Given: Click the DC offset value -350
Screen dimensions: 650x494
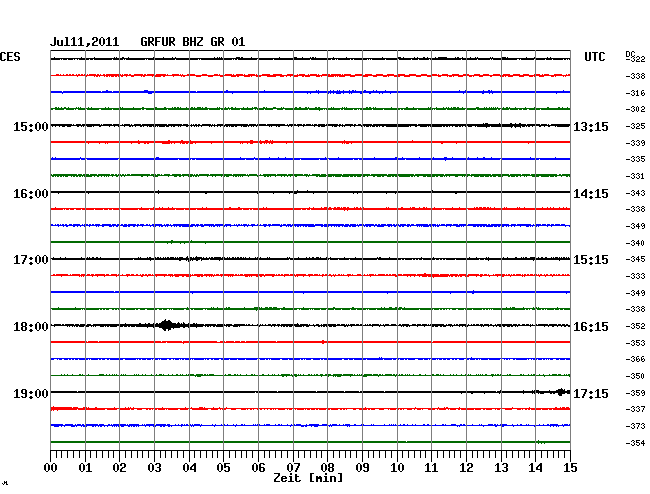Looking at the screenshot, I should (x=635, y=376).
